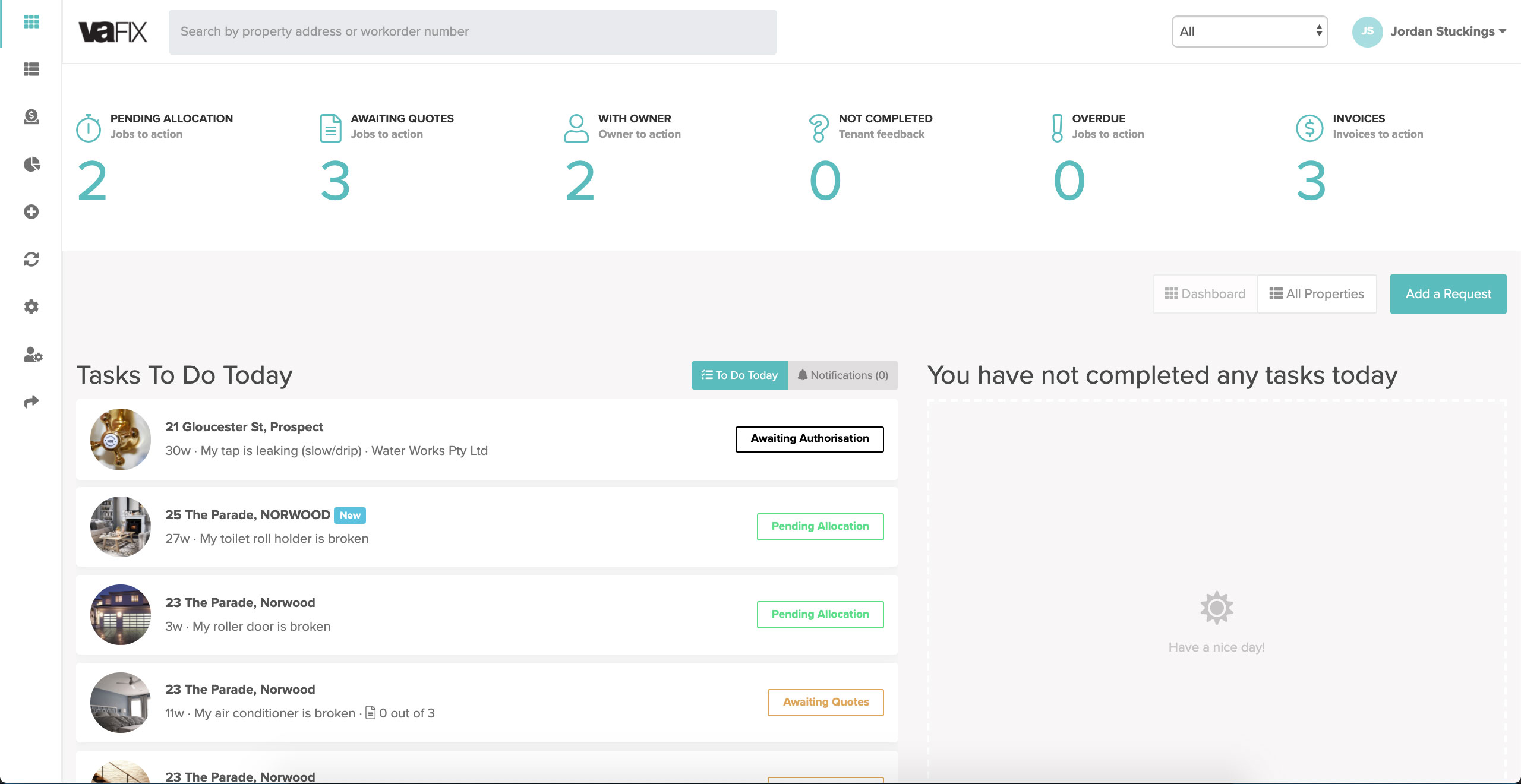The width and height of the screenshot is (1521, 784).
Task: Switch to the Notifications (0) tab
Action: tap(842, 375)
